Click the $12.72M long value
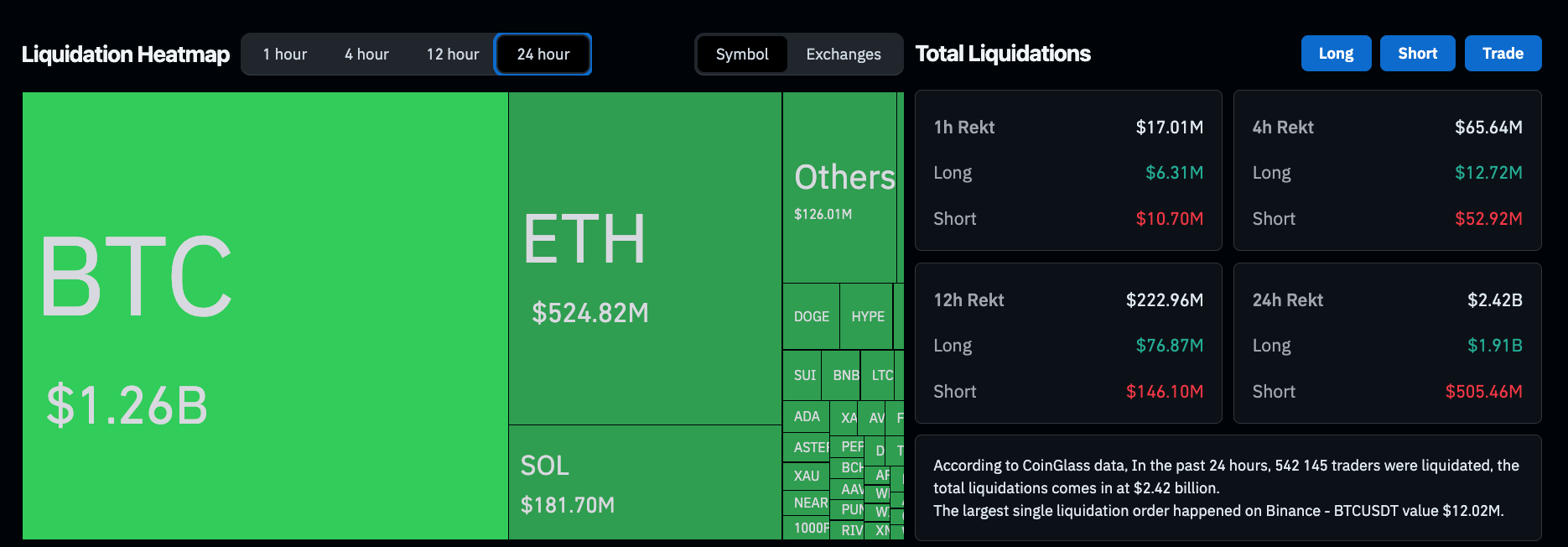 click(1488, 173)
